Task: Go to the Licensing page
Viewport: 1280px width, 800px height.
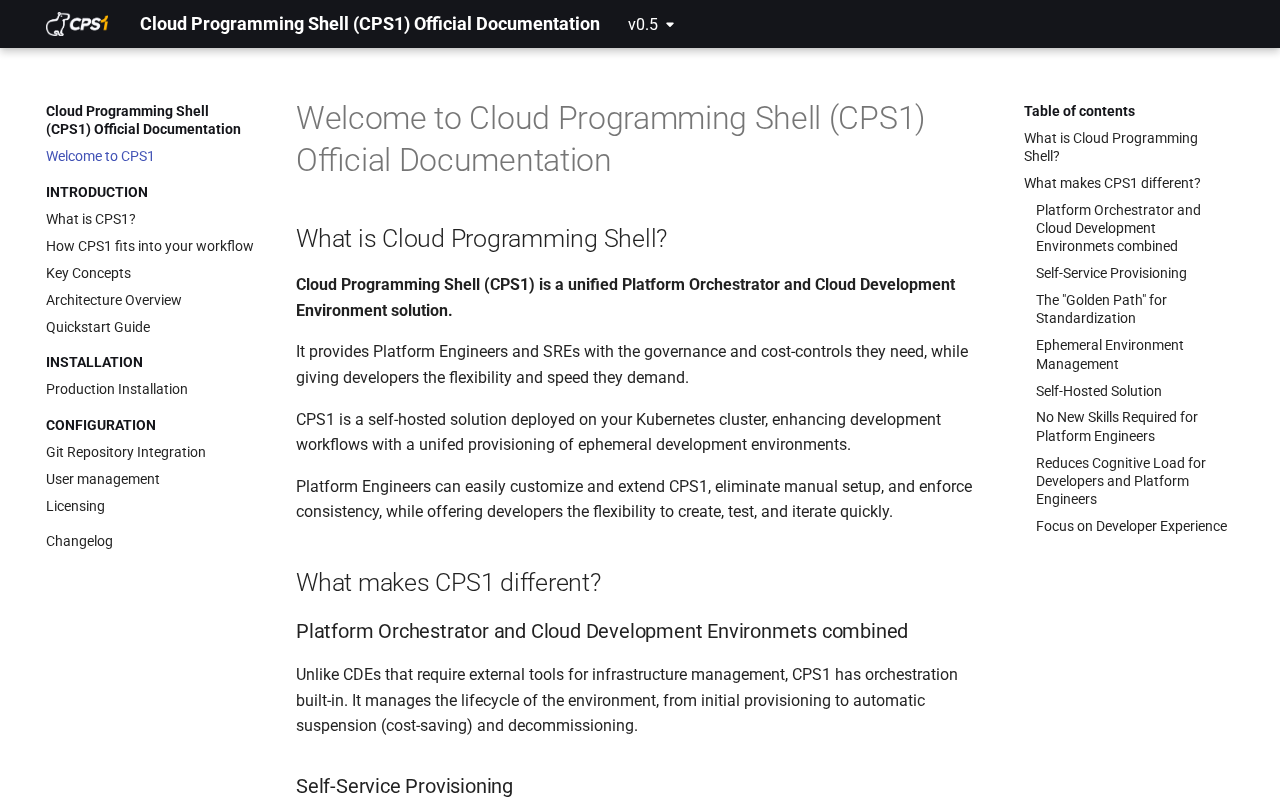Action: coord(75,506)
